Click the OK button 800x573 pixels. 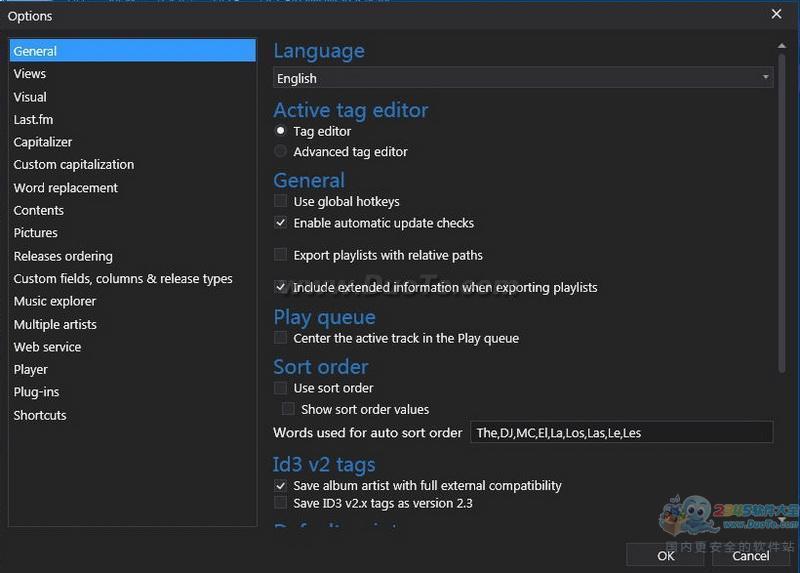665,556
